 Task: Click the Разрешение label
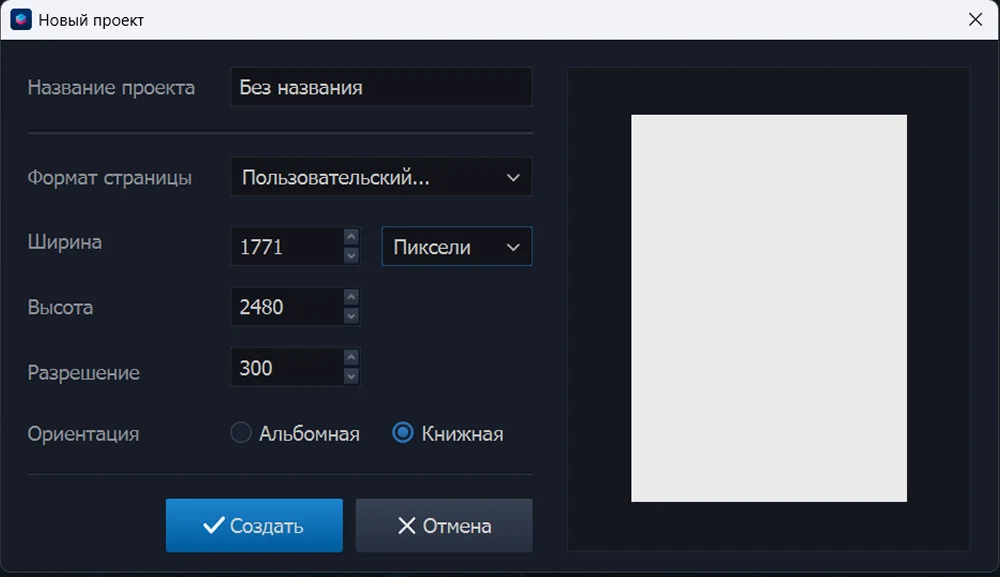(83, 372)
